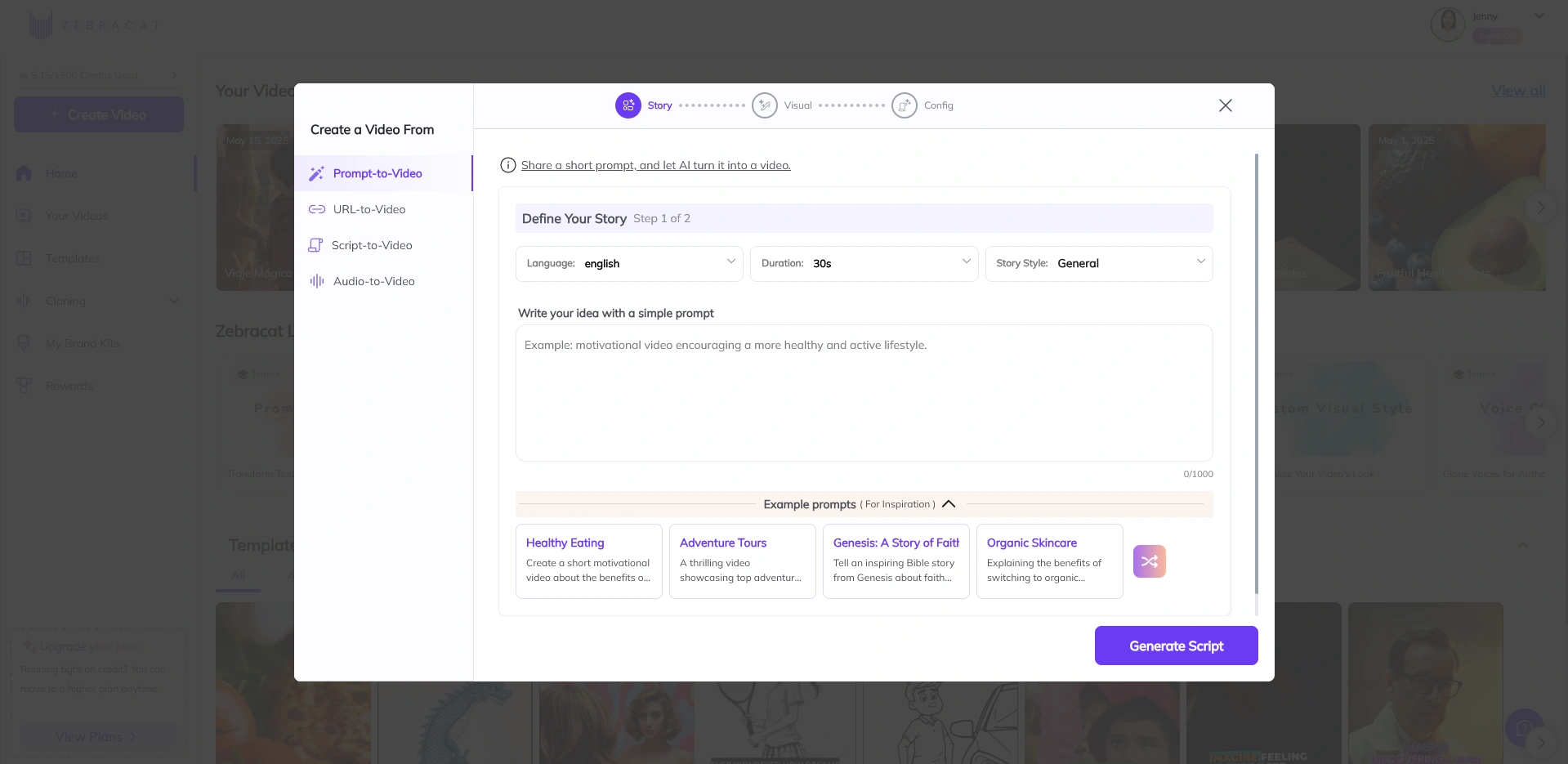Viewport: 1568px width, 764px height.
Task: Open the Story Style dropdown
Action: pos(1099,264)
